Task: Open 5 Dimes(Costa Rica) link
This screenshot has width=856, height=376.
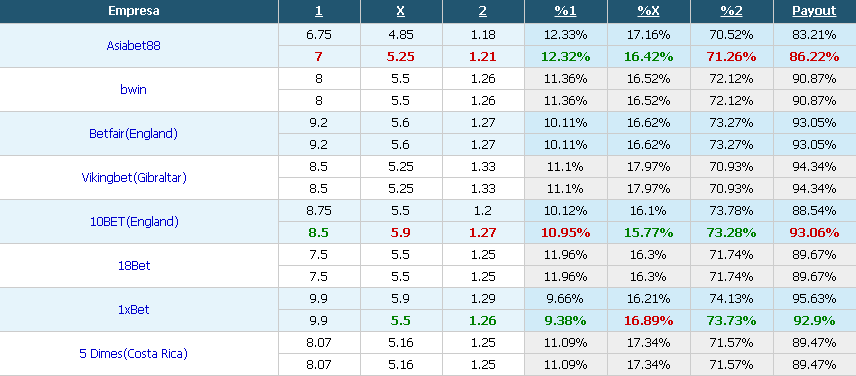Action: (x=134, y=354)
